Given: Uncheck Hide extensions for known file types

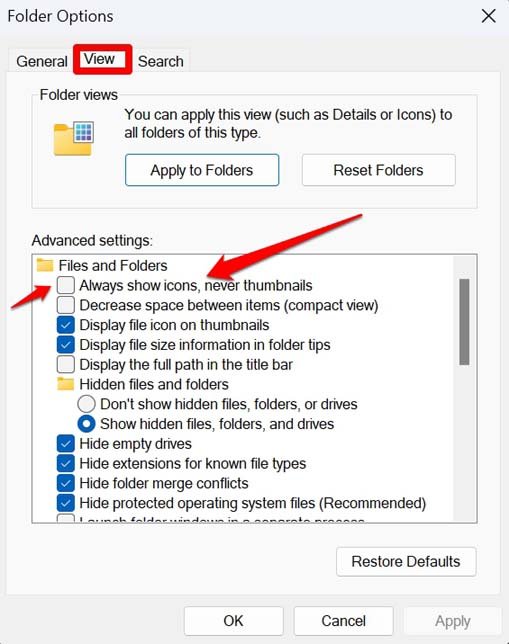Looking at the screenshot, I should (66, 463).
